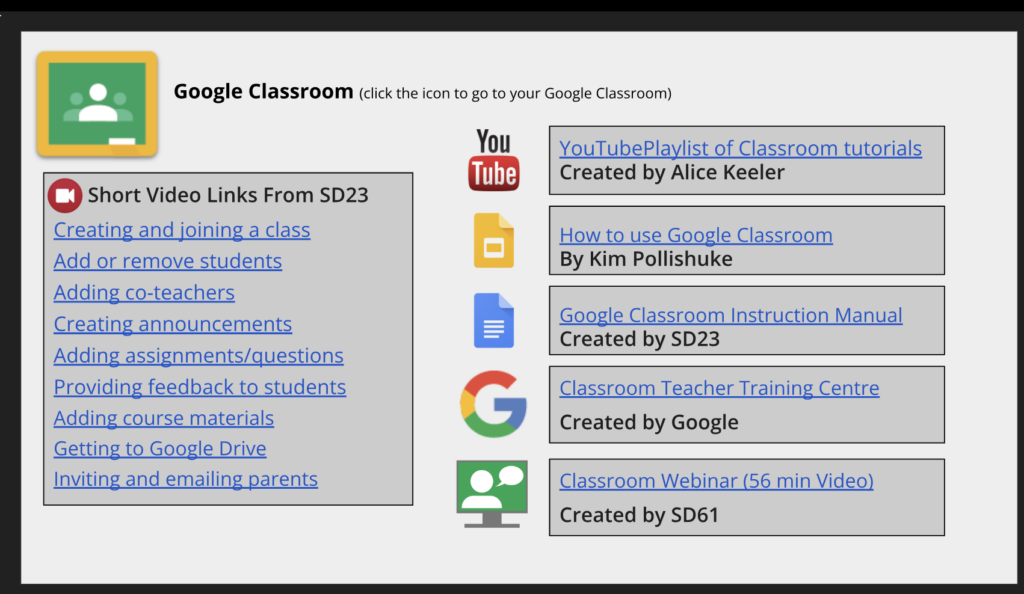Open the Adding course materials link
The width and height of the screenshot is (1024, 594).
pyautogui.click(x=164, y=418)
